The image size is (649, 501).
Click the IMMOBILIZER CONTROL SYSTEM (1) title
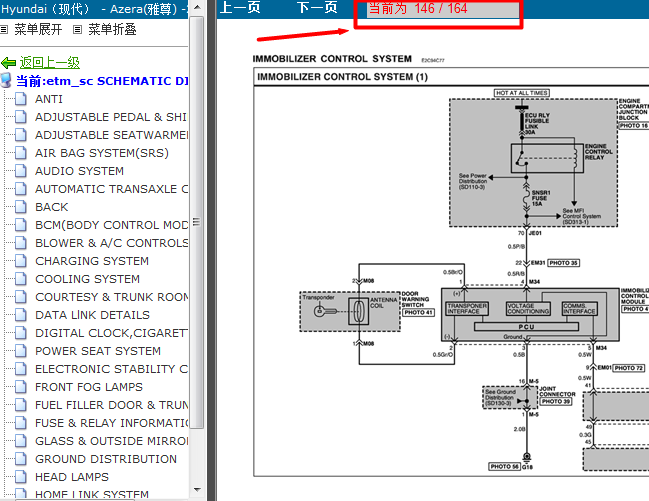(342, 77)
